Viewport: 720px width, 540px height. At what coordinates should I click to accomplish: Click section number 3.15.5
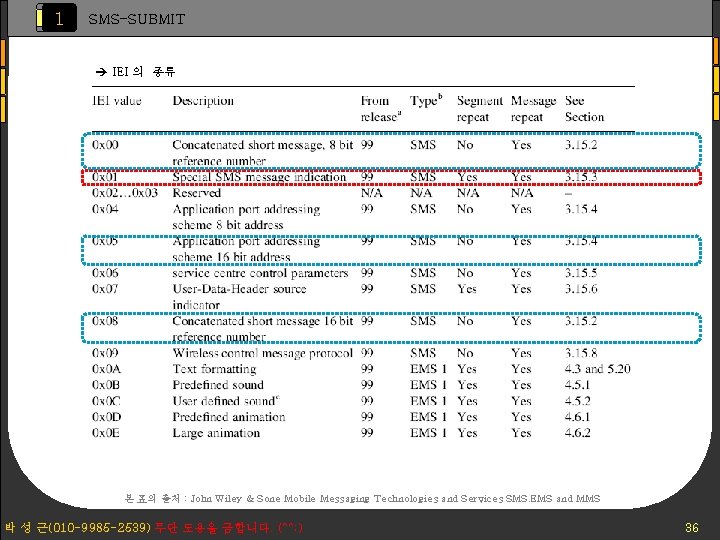(581, 273)
